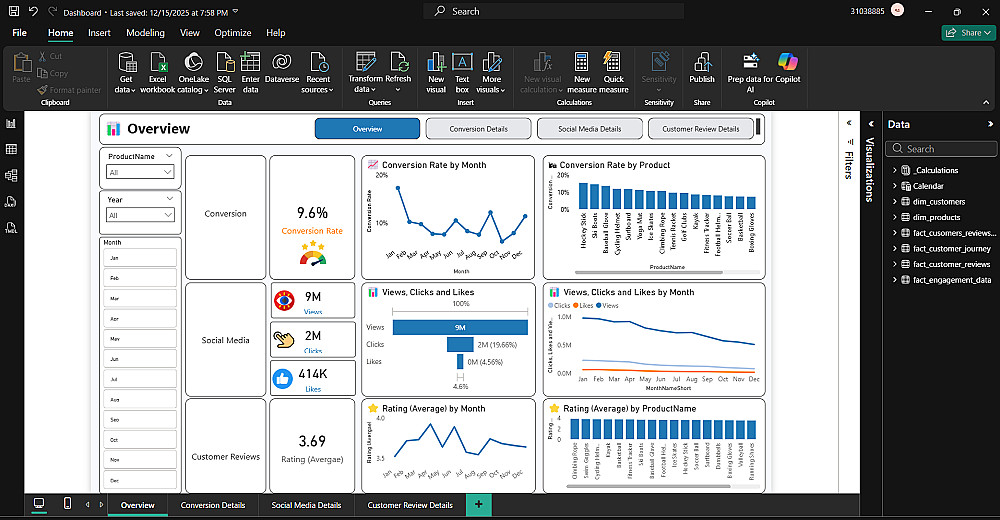Open the File menu
This screenshot has height=520, width=1000.
[x=20, y=33]
